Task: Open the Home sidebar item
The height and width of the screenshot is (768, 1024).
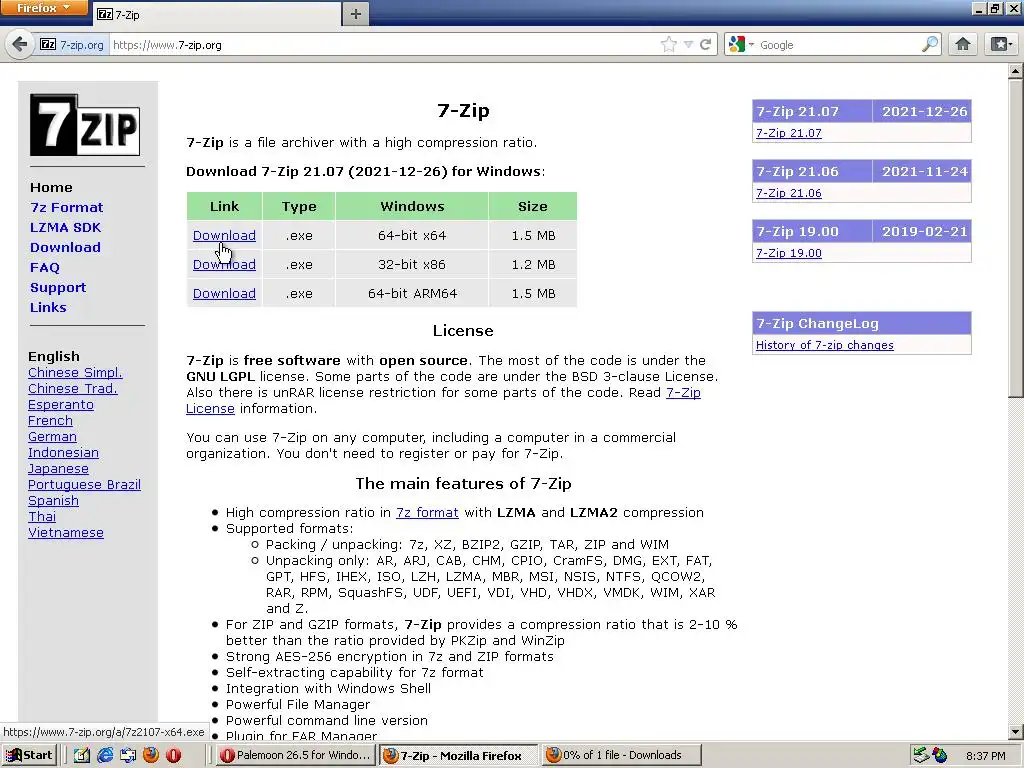Action: coord(51,187)
